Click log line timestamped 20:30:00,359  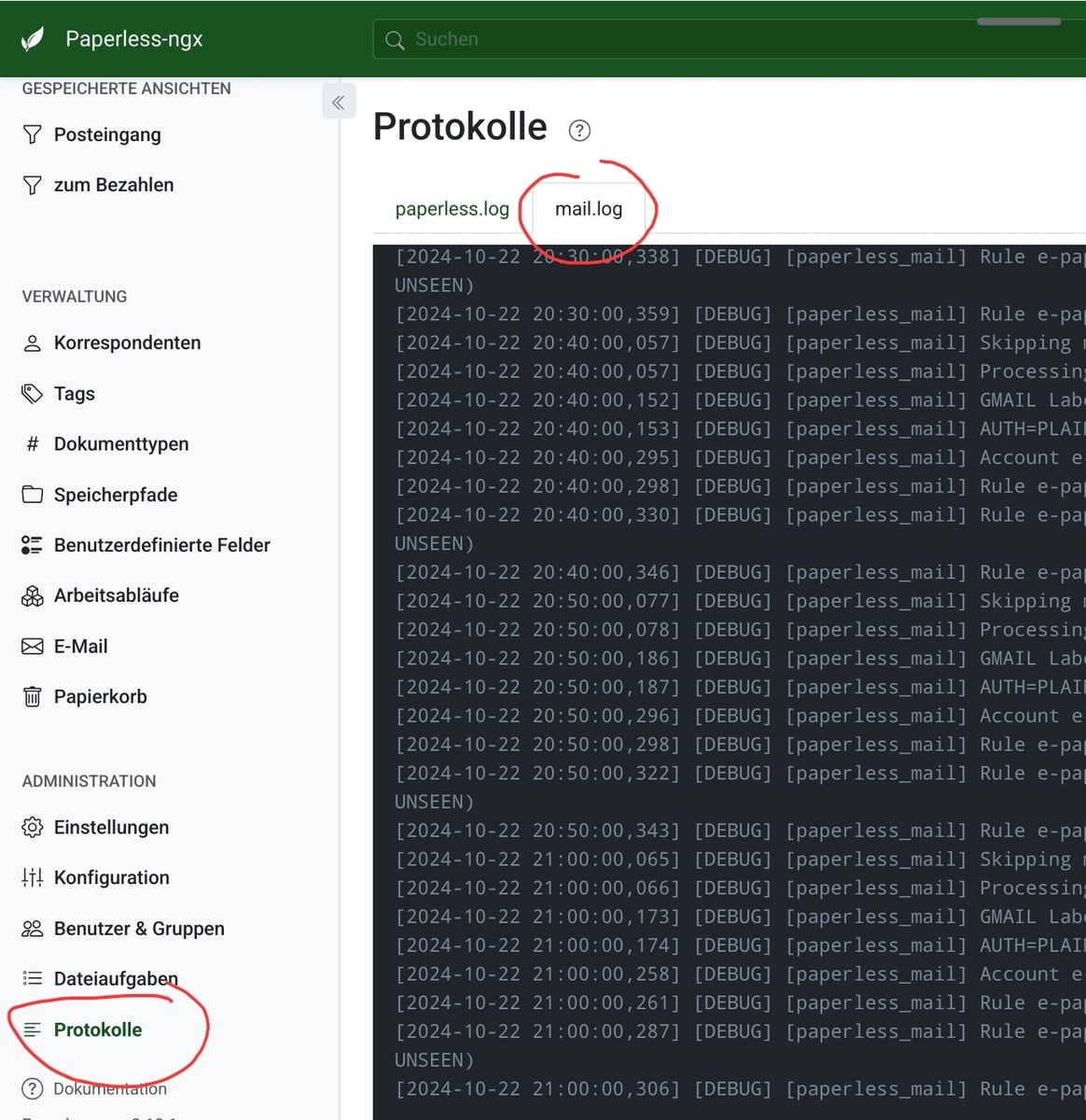tap(740, 315)
